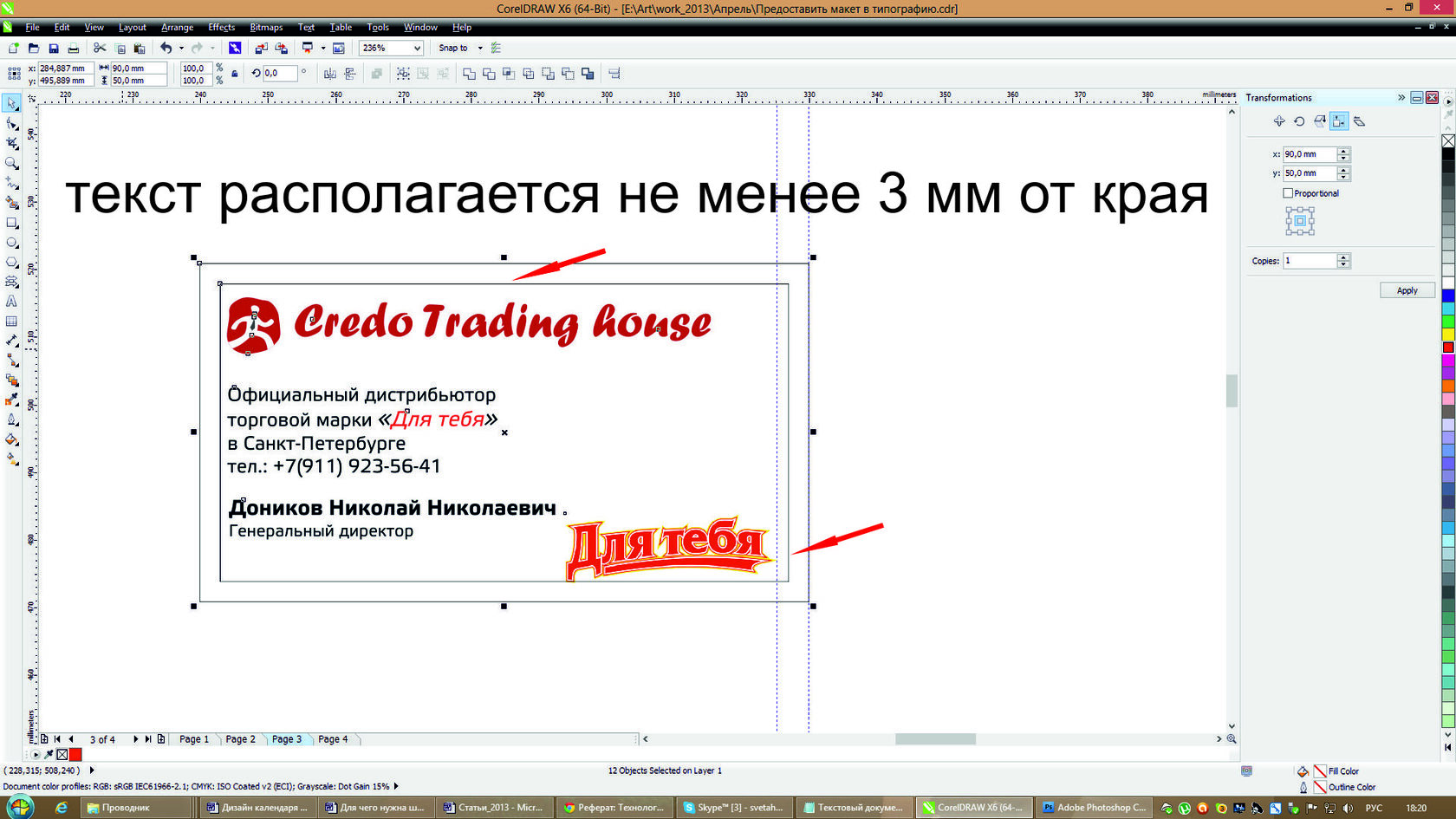Image resolution: width=1456 pixels, height=819 pixels.
Task: Go to the next page arrow
Action: coord(135,739)
